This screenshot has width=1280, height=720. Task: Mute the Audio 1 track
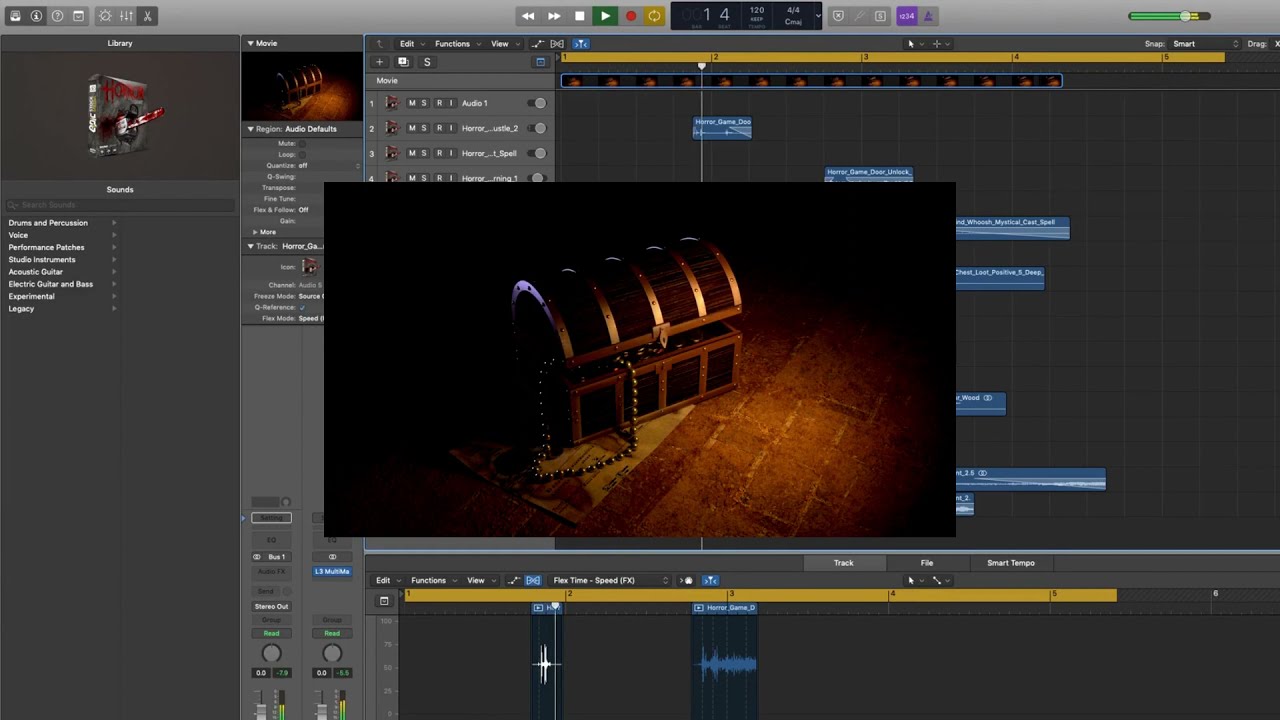click(412, 103)
